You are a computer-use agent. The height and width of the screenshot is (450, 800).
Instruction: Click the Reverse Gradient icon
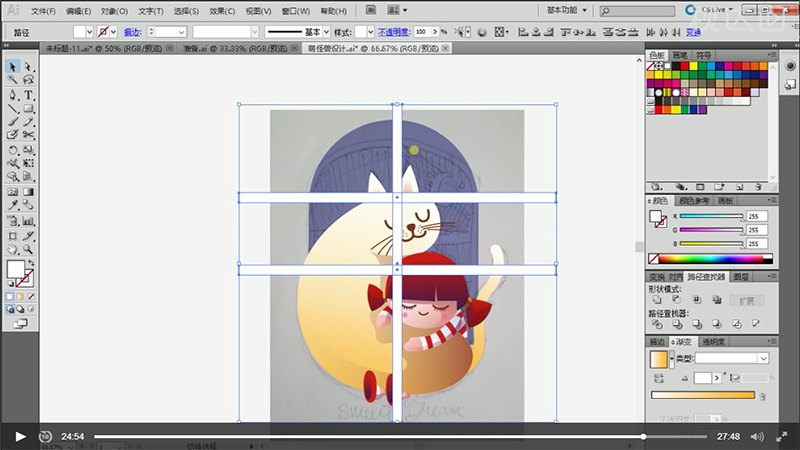(659, 378)
